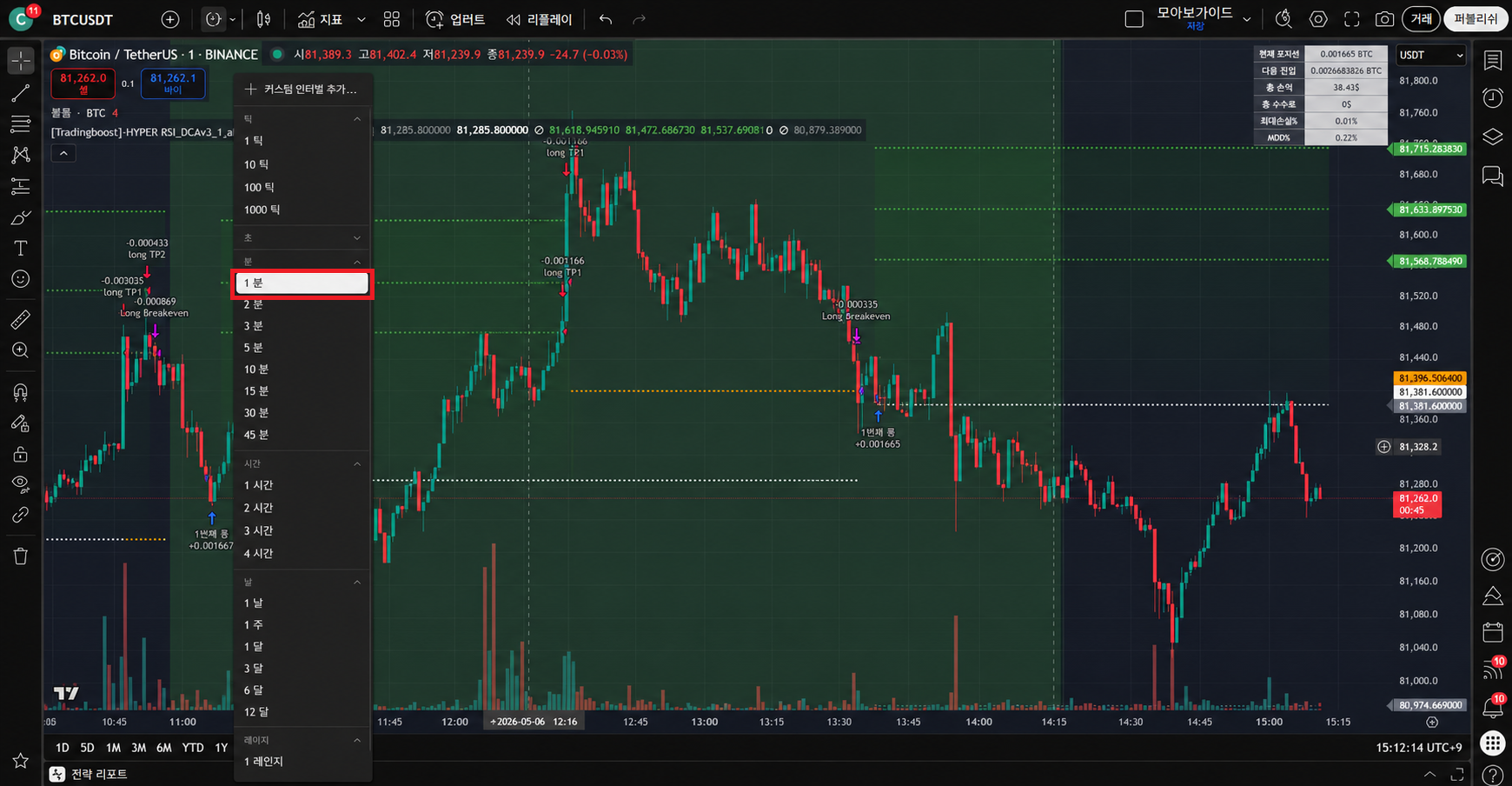Open the indicator templates grid
This screenshot has width=1512, height=786.
click(x=392, y=19)
